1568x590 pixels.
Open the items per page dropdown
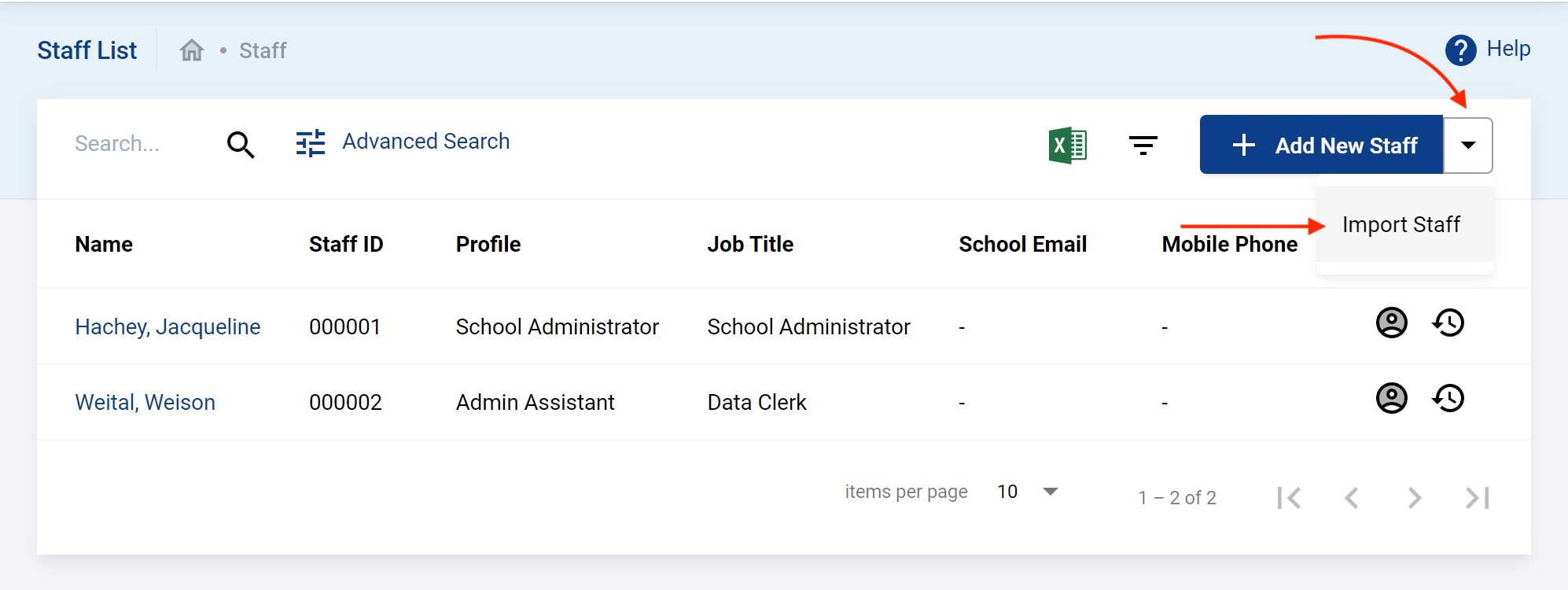(x=1050, y=492)
